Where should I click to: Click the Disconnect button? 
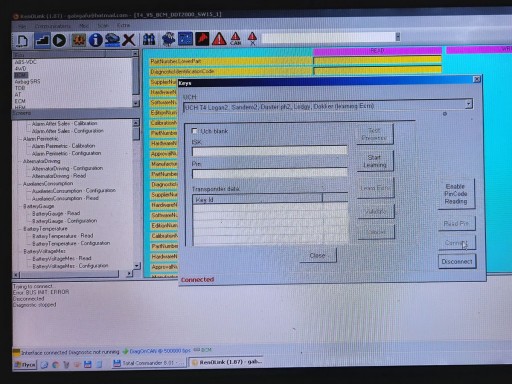[x=457, y=262]
